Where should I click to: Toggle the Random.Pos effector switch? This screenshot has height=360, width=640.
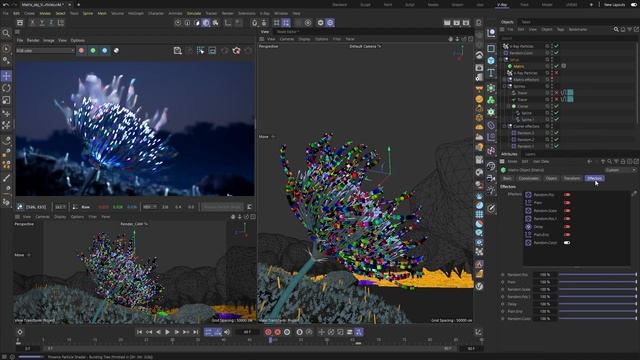click(x=567, y=195)
